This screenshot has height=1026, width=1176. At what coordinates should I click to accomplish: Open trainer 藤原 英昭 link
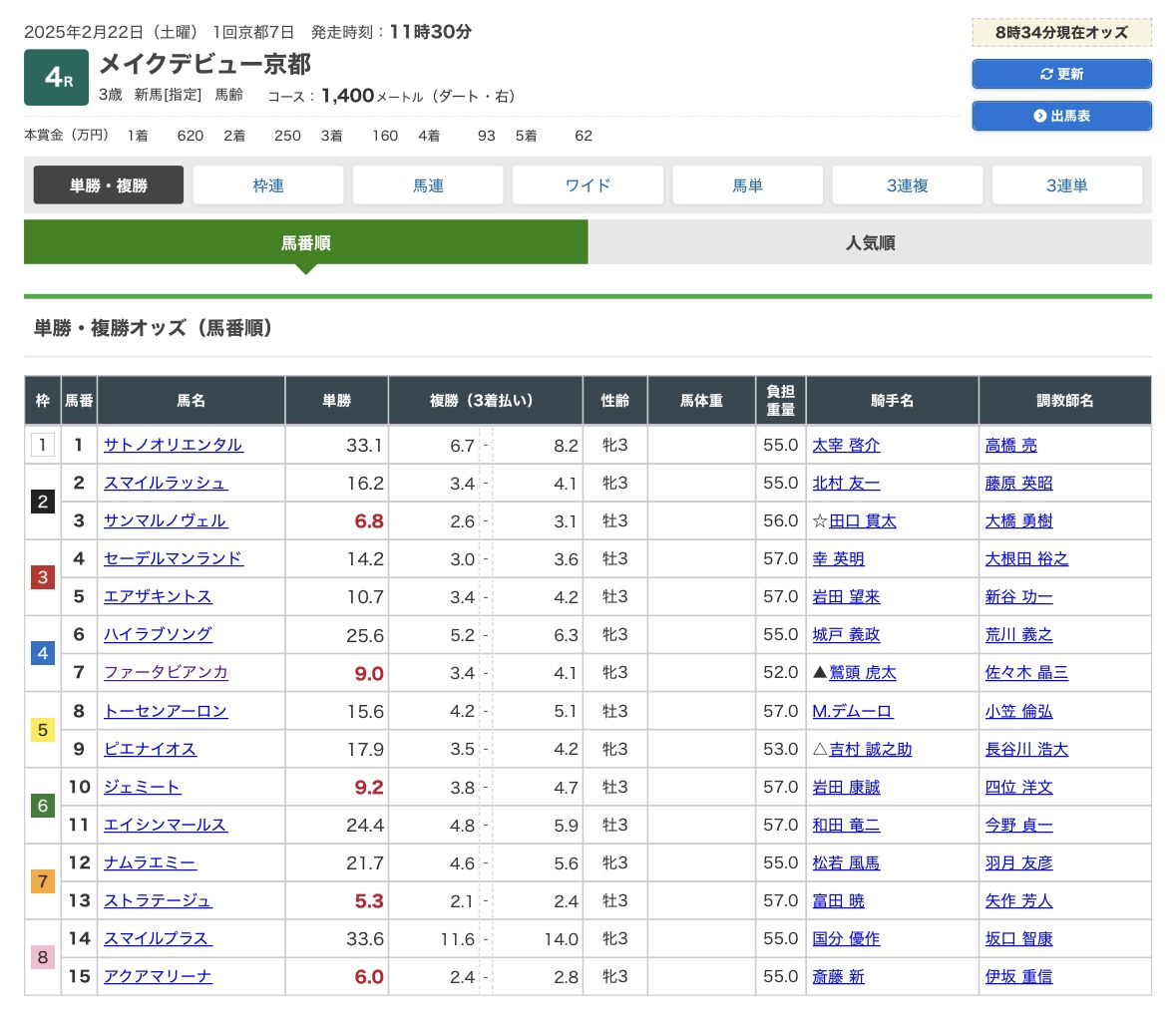tap(1018, 484)
